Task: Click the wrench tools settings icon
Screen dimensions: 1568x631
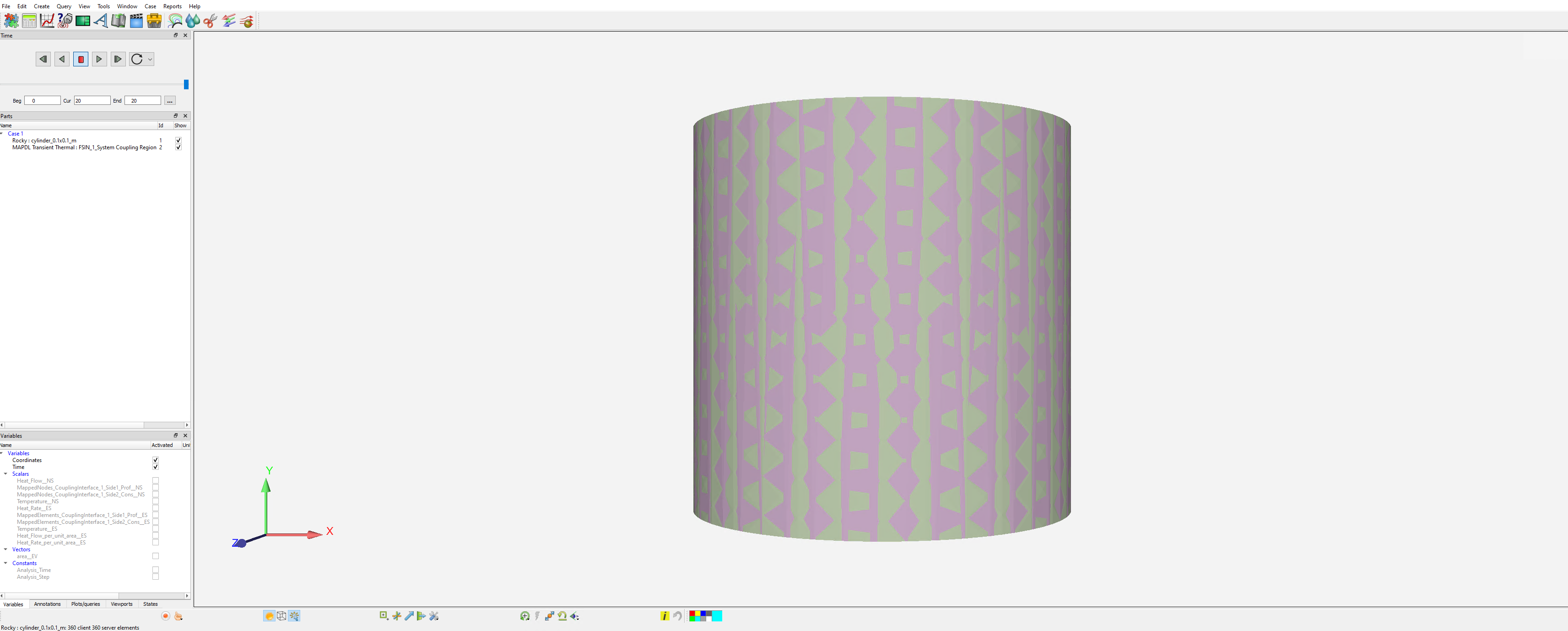Action: (x=434, y=616)
